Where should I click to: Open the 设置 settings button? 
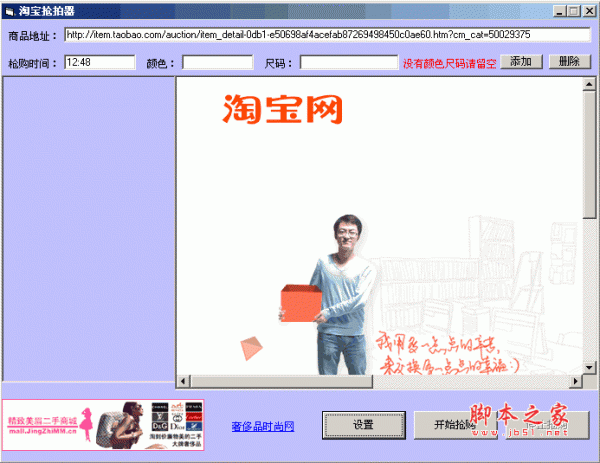364,425
